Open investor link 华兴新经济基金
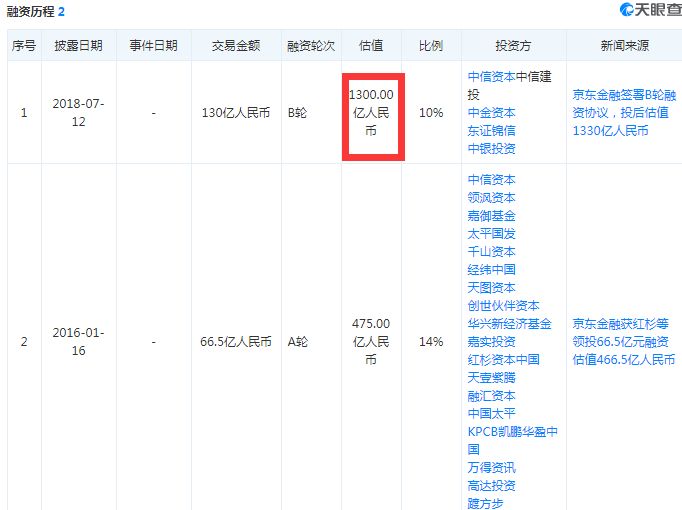682x510 pixels. 509,323
